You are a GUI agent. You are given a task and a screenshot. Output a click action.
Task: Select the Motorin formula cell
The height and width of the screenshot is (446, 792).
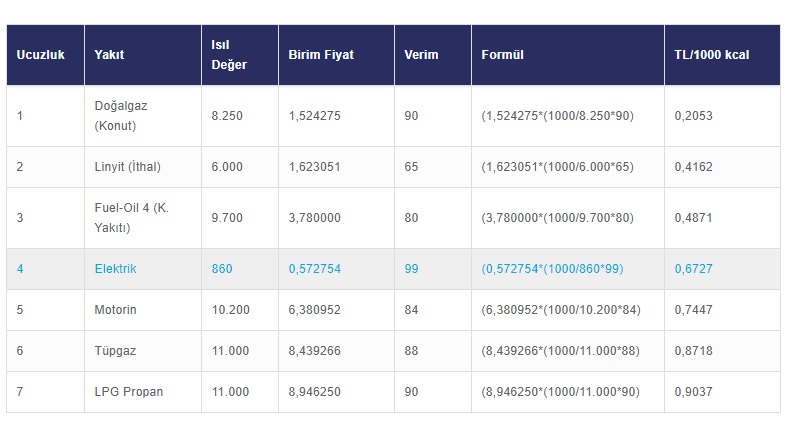(x=560, y=310)
